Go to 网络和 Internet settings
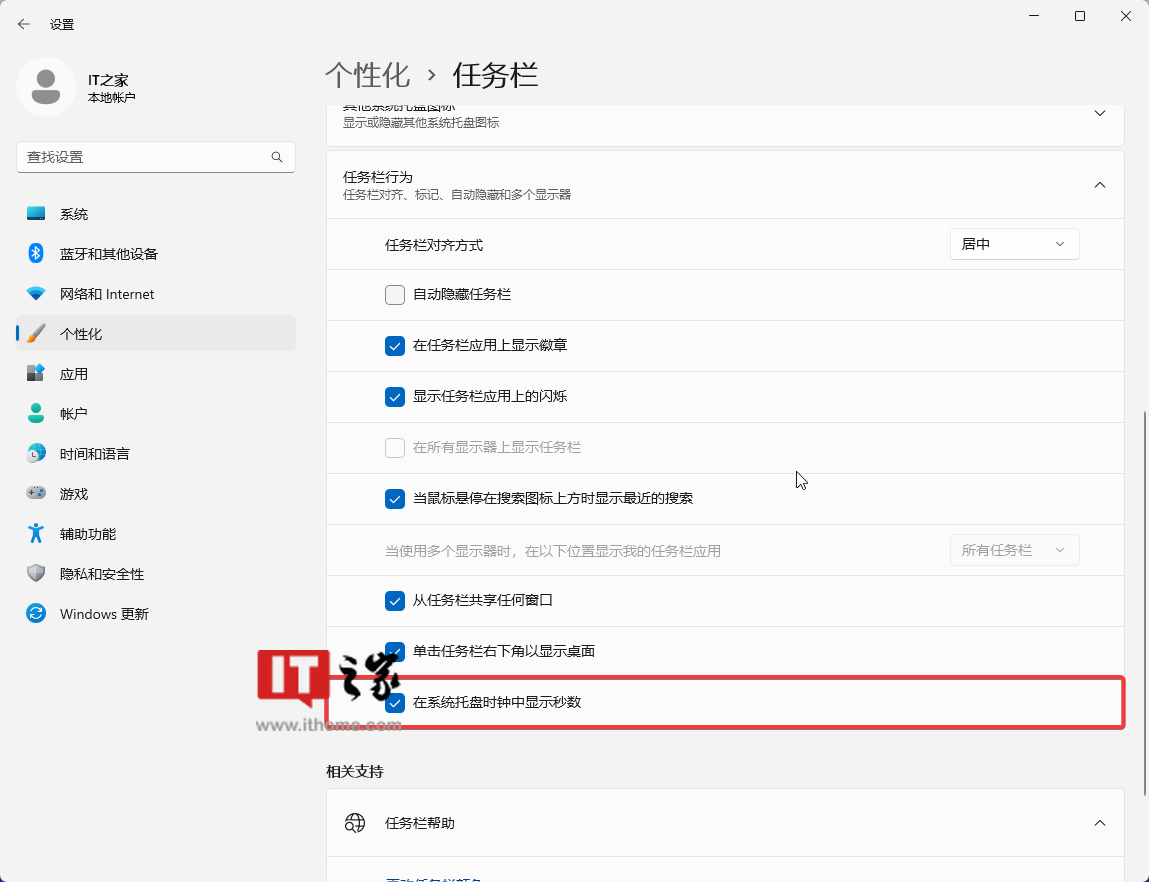Image resolution: width=1149 pixels, height=882 pixels. pyautogui.click(x=155, y=294)
